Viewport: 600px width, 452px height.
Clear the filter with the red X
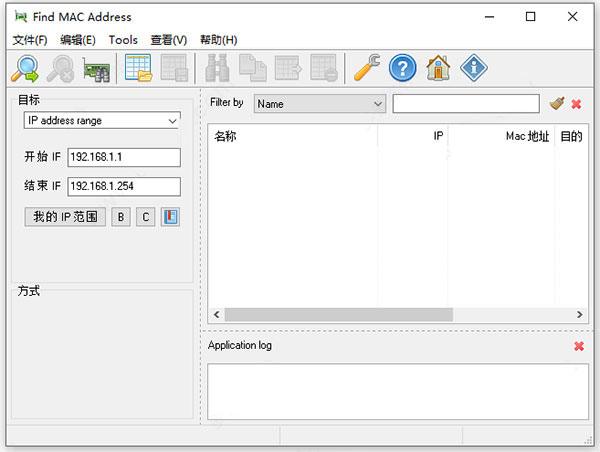click(576, 104)
